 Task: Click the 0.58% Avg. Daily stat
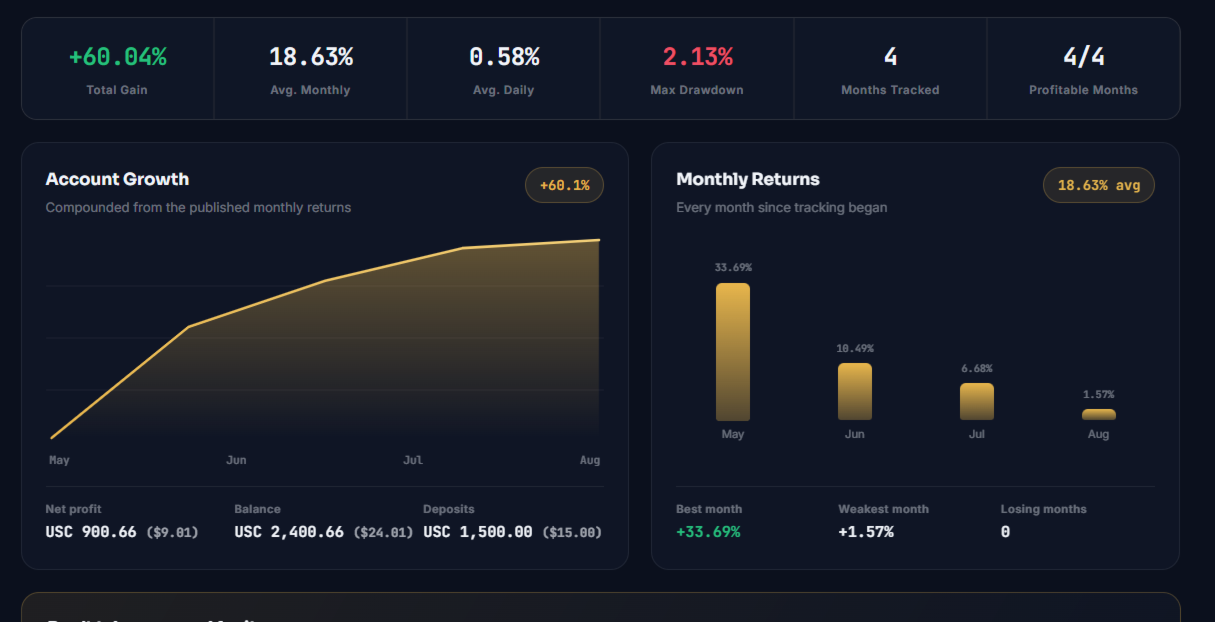[504, 68]
